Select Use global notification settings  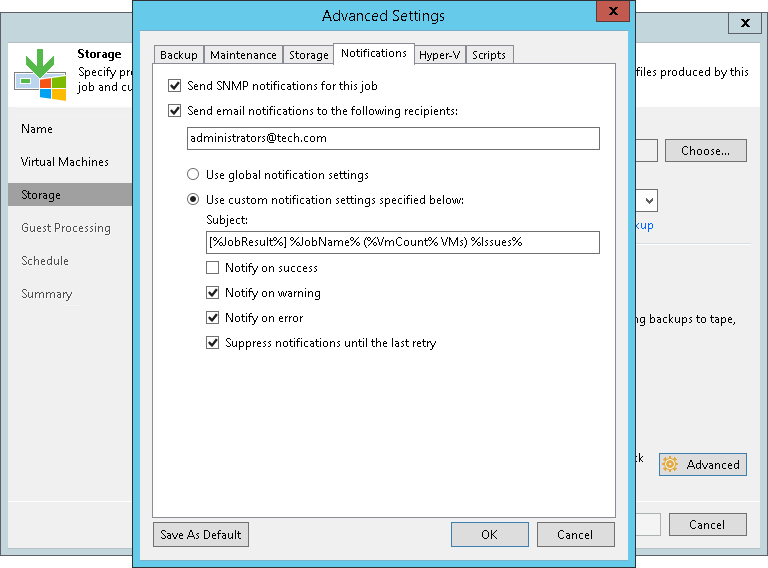click(193, 174)
